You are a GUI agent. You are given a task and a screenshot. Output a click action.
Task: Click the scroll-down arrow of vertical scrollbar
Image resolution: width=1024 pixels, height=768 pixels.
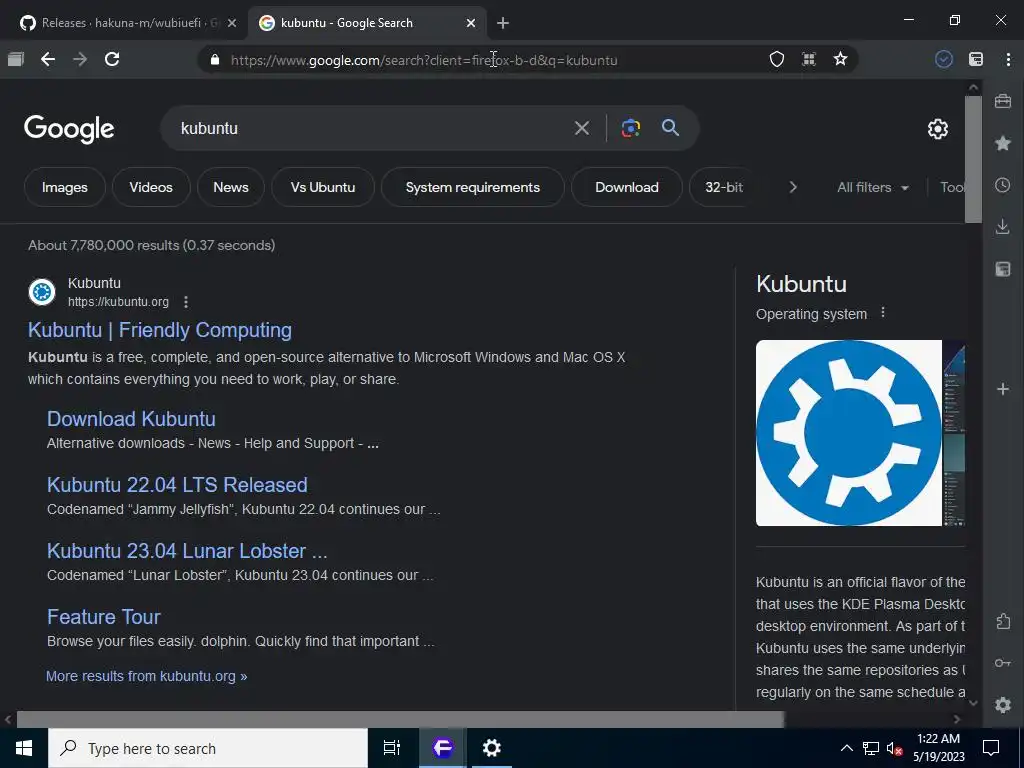coord(973,703)
